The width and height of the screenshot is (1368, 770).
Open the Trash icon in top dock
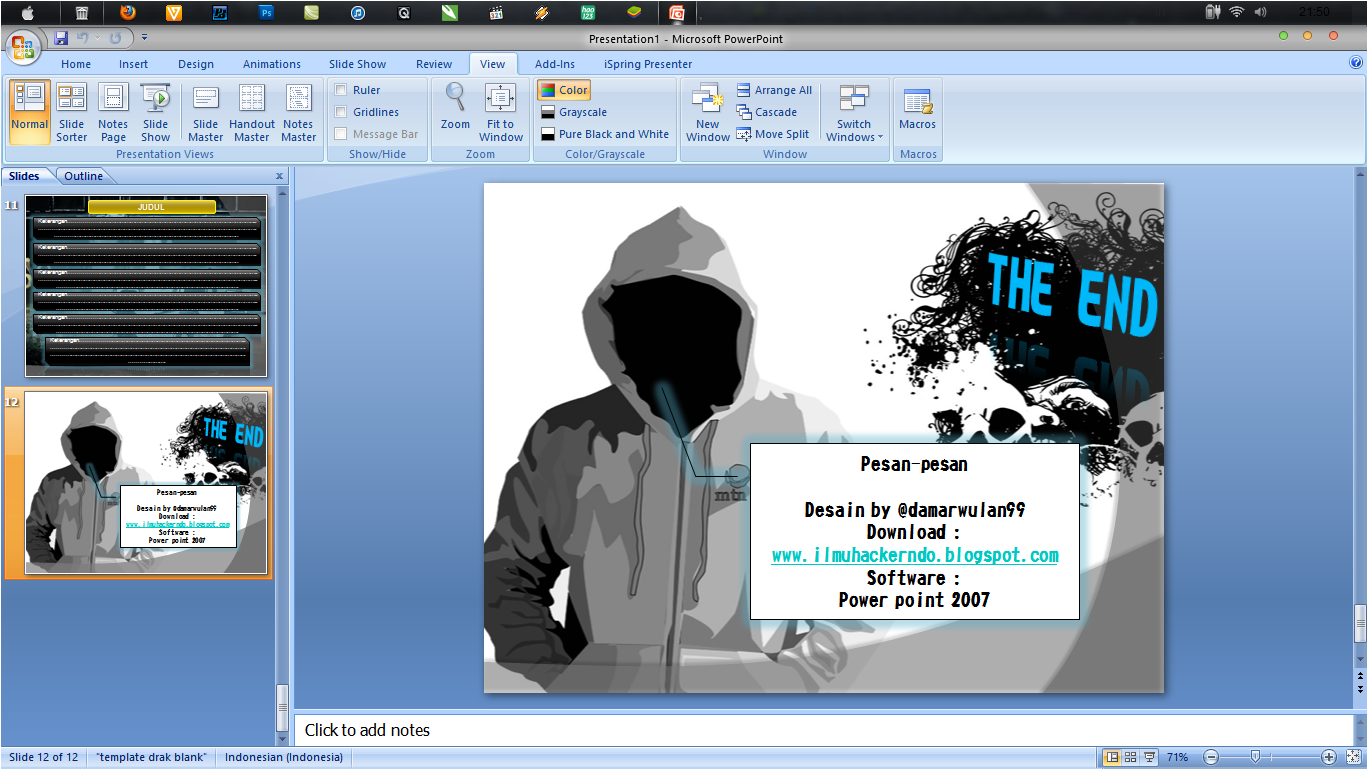pos(82,13)
